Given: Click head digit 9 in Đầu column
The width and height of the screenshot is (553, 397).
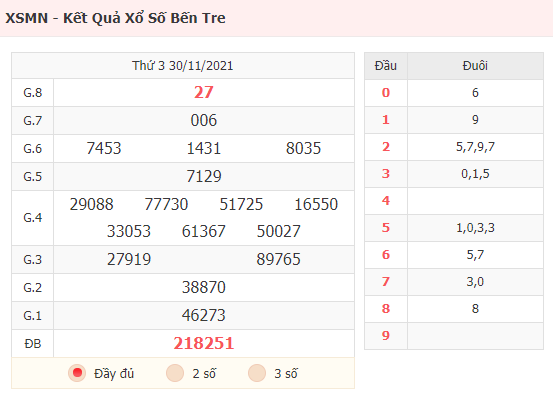Looking at the screenshot, I should tap(386, 335).
